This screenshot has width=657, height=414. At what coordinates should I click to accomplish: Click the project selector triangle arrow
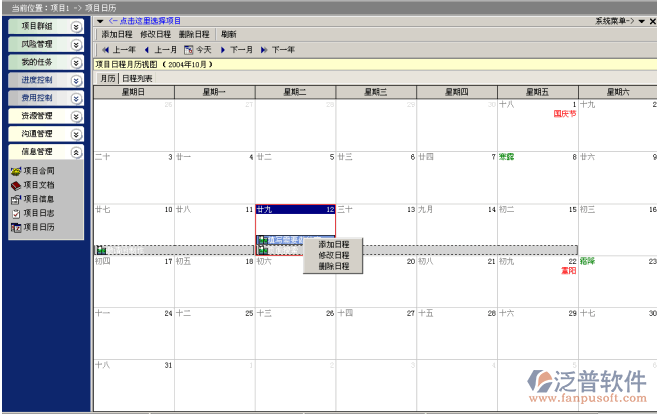100,20
